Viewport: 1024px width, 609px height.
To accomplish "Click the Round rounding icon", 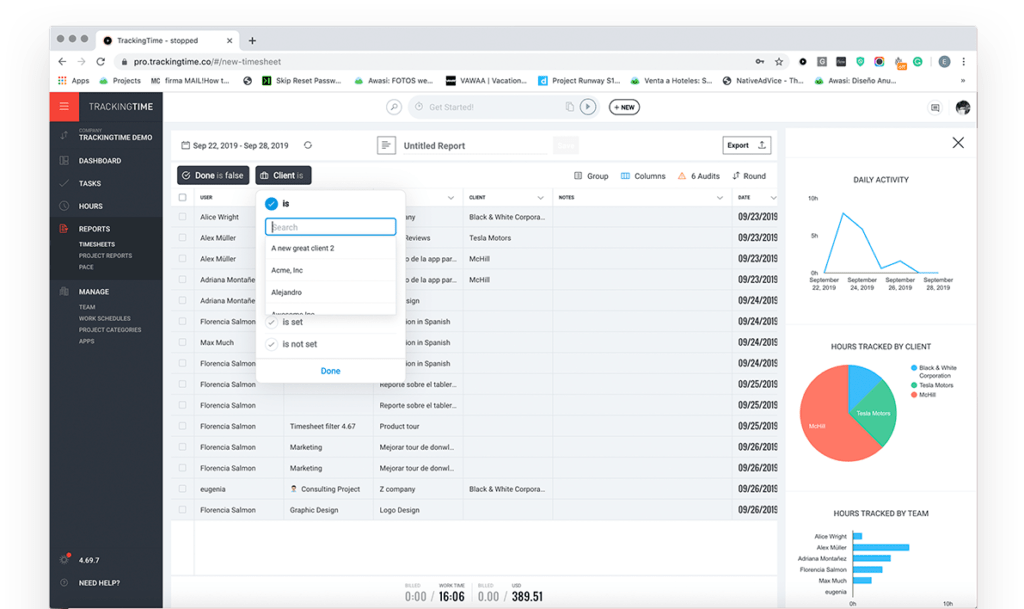I will [736, 176].
